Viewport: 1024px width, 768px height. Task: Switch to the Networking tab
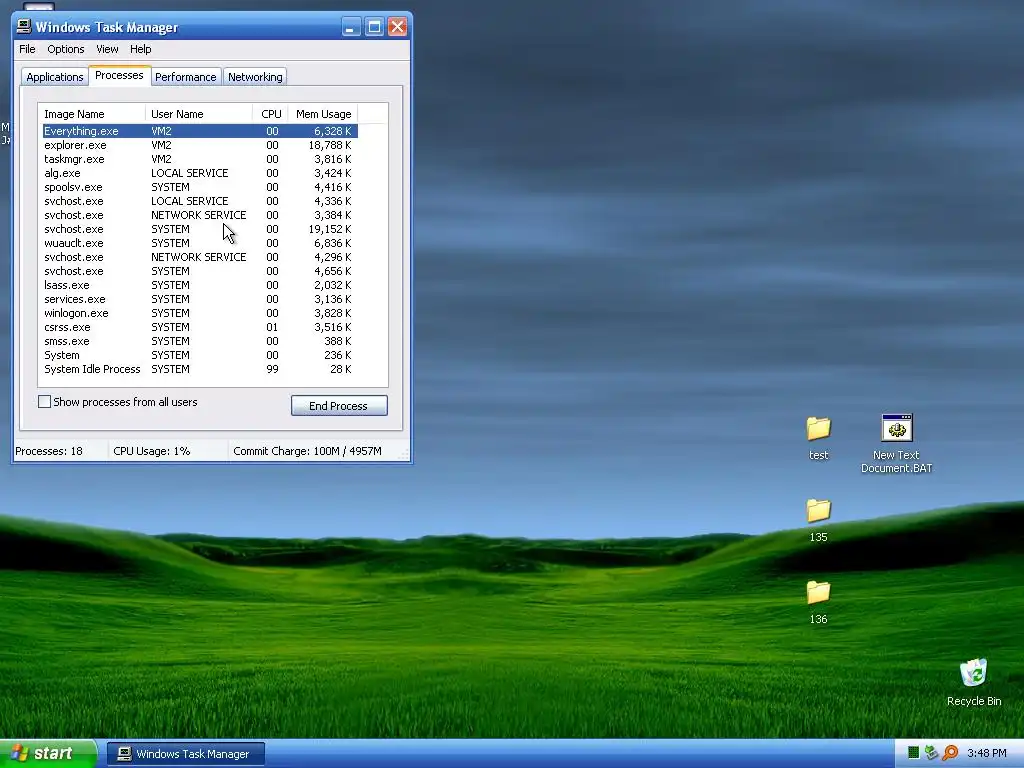(x=255, y=76)
